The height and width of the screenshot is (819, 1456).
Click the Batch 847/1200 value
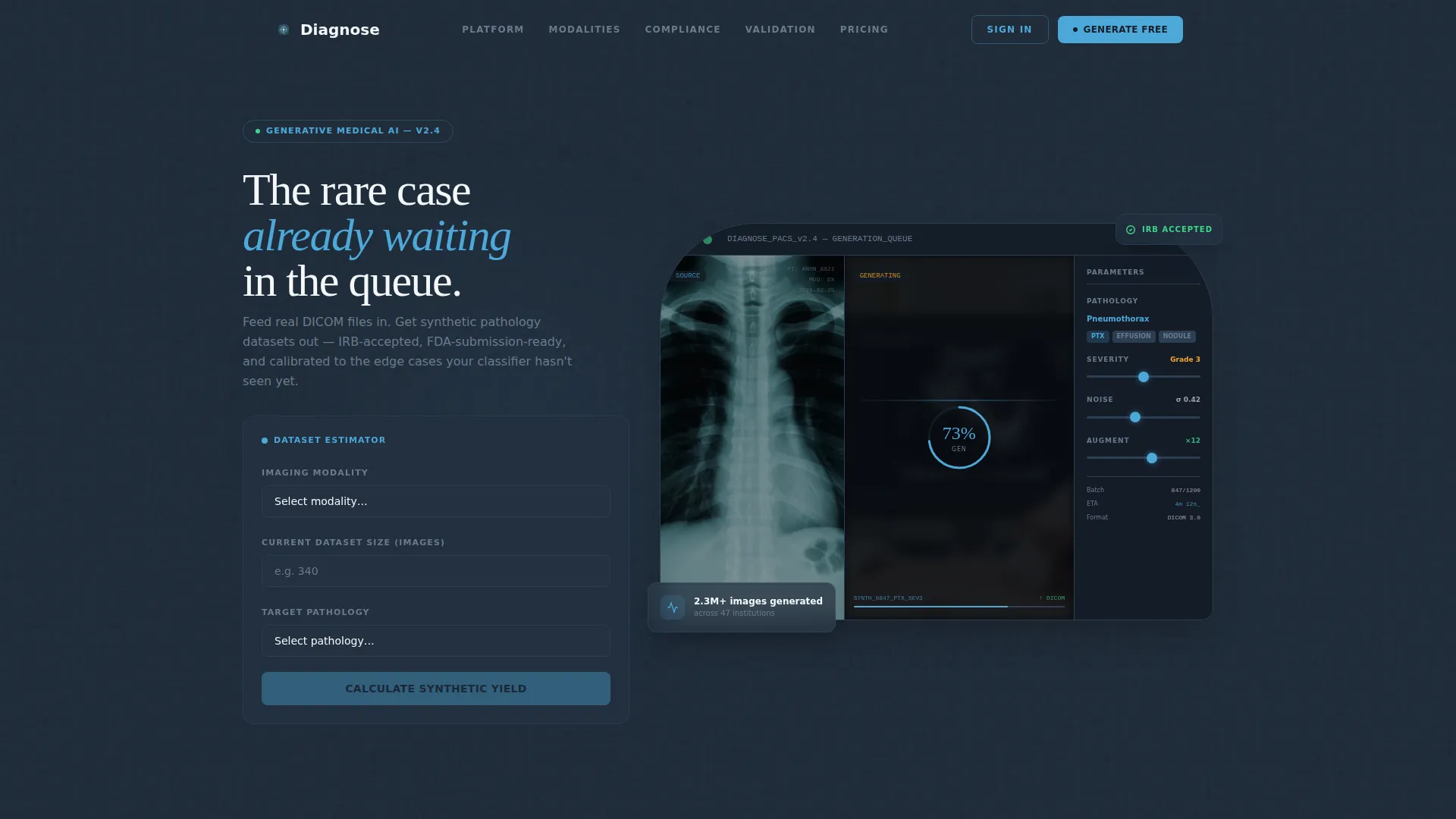tap(1186, 491)
